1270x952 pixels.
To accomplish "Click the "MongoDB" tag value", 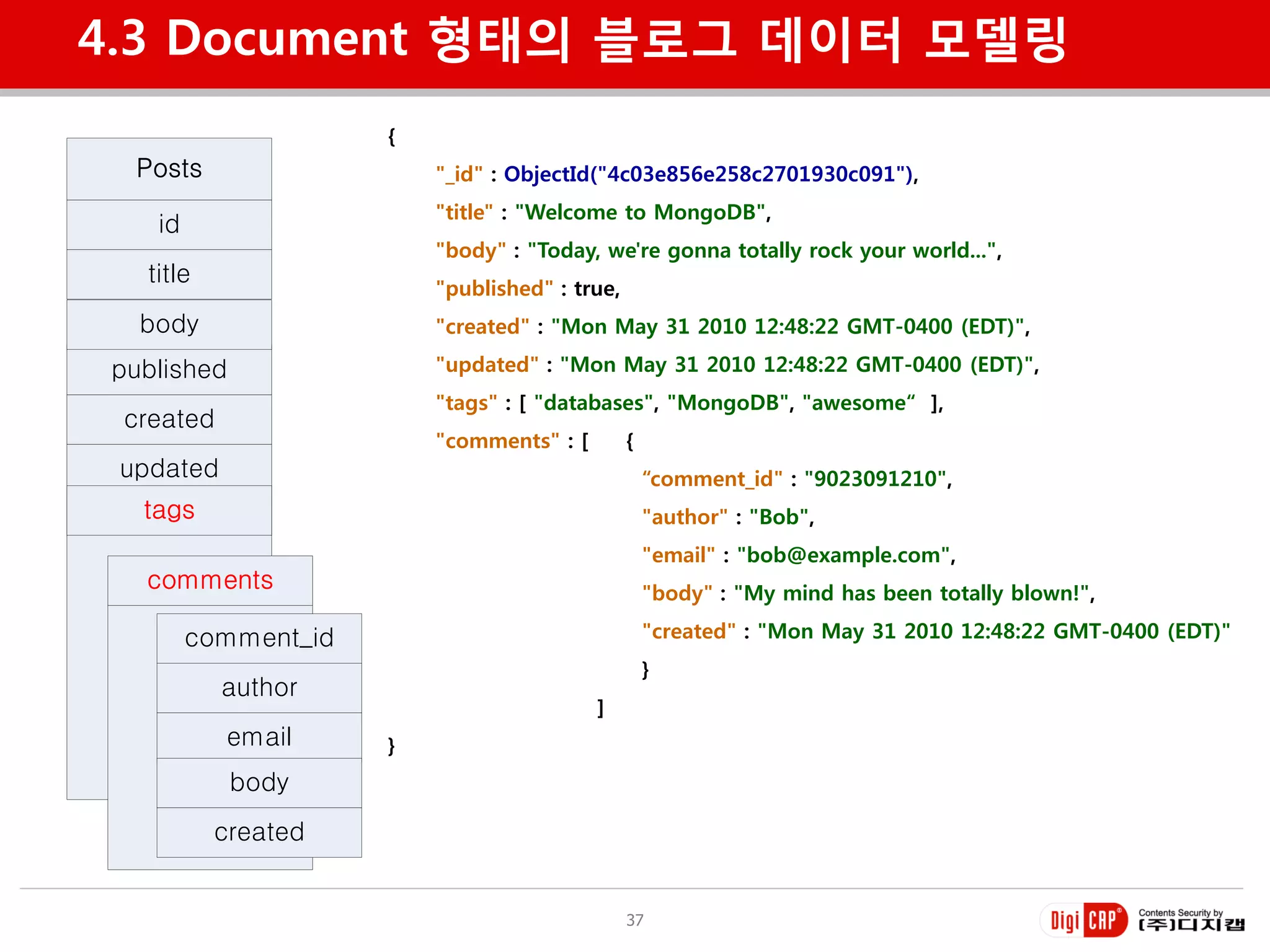I will (728, 403).
